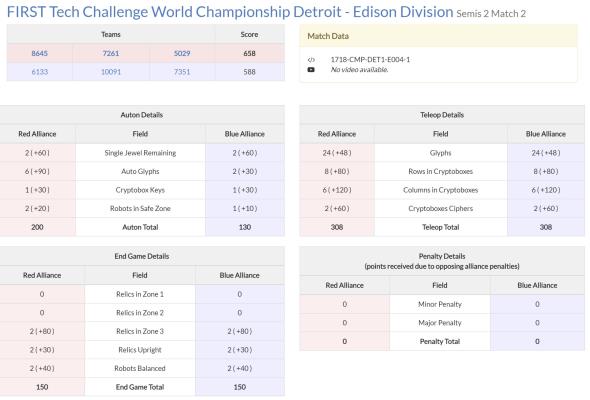This screenshot has width=590, height=400.
Task: Click the Auton Total row label
Action: [140, 227]
